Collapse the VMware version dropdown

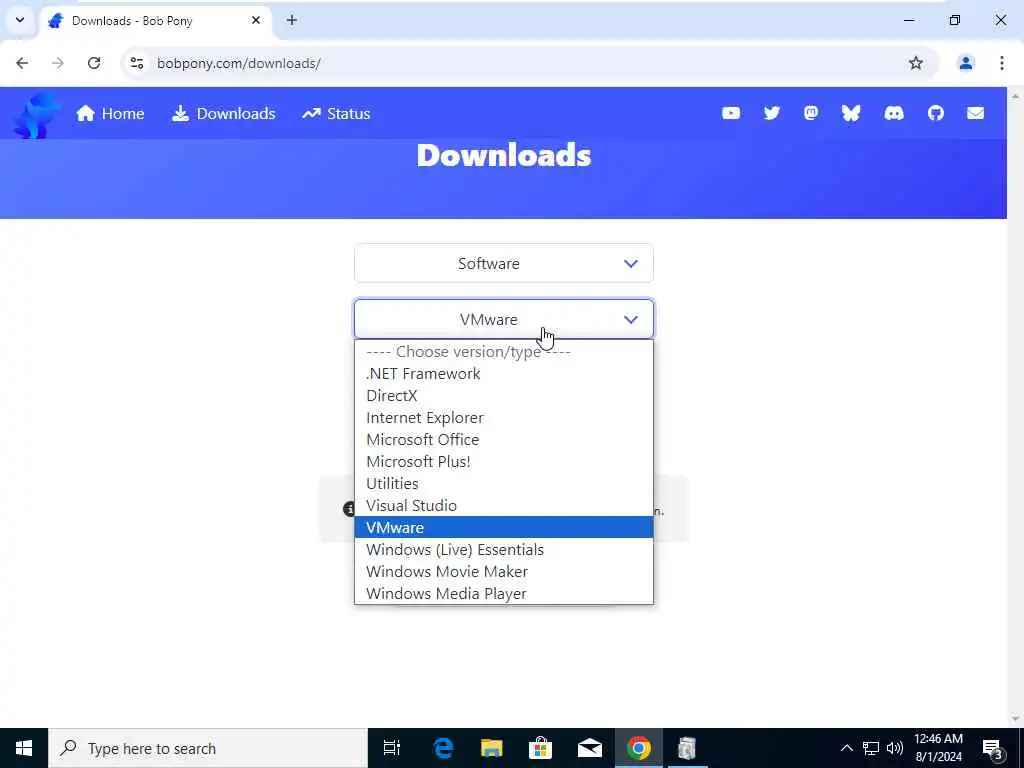point(504,319)
